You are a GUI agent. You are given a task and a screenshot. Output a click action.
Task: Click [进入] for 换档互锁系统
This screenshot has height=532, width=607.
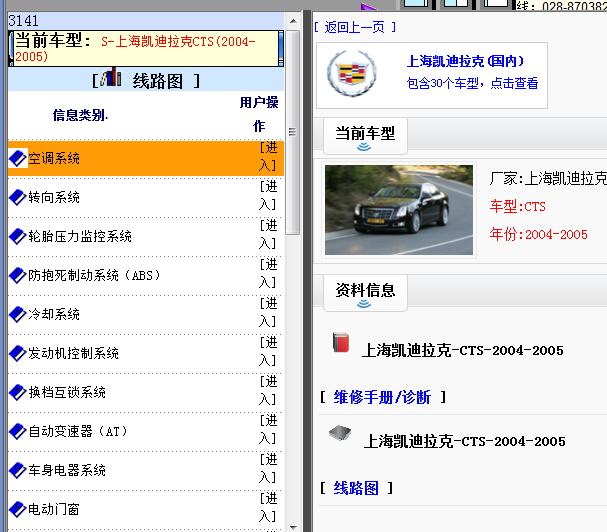point(268,390)
